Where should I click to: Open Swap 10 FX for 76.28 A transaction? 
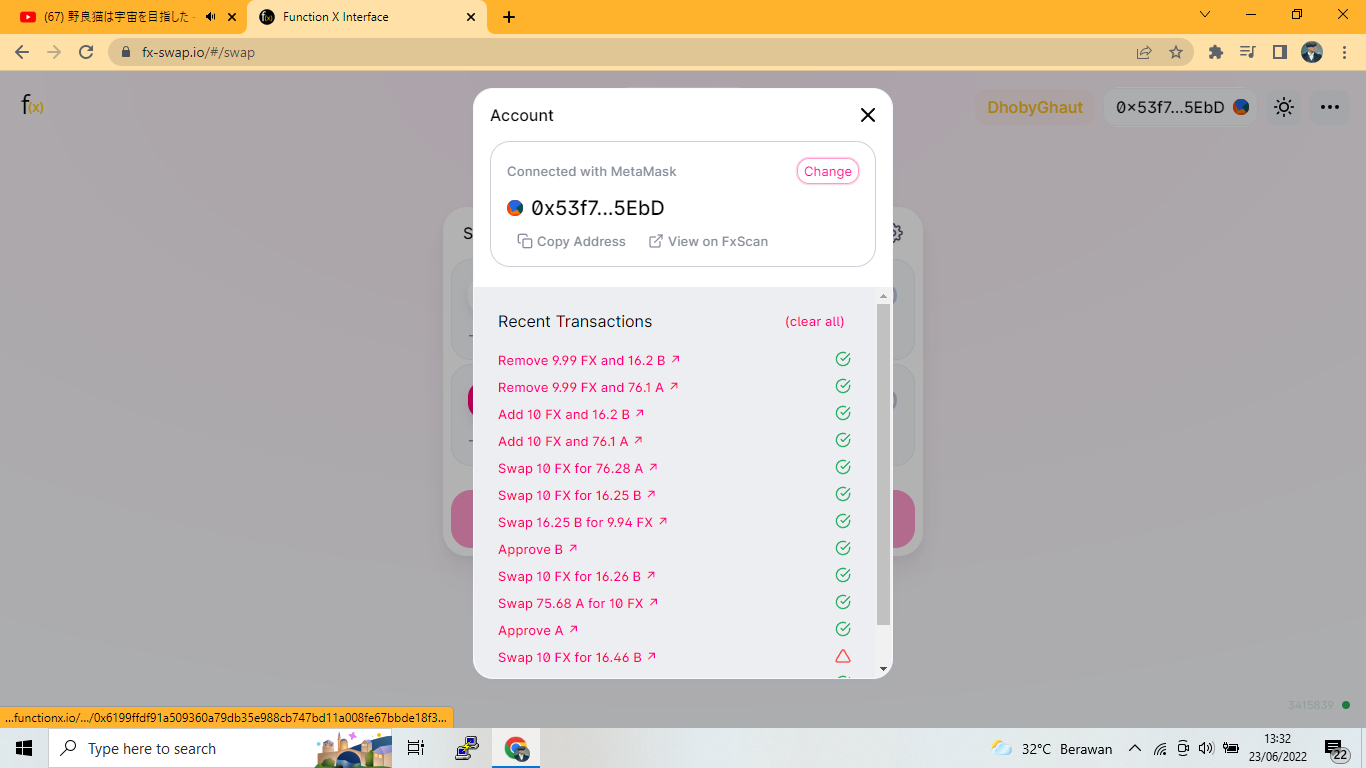577,468
